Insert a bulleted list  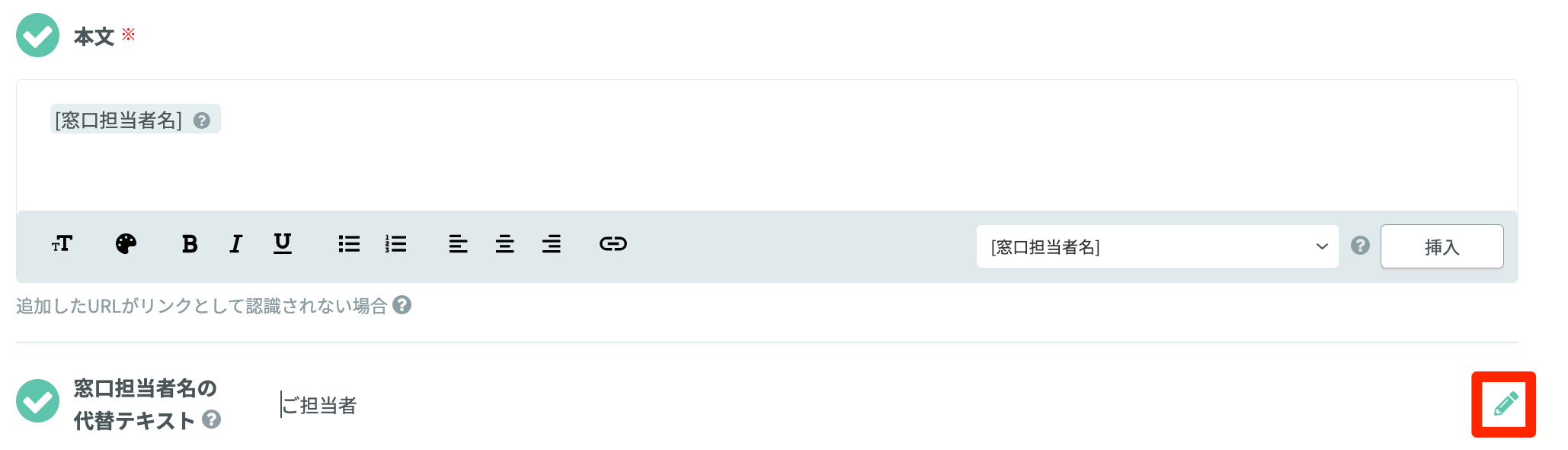tap(349, 244)
